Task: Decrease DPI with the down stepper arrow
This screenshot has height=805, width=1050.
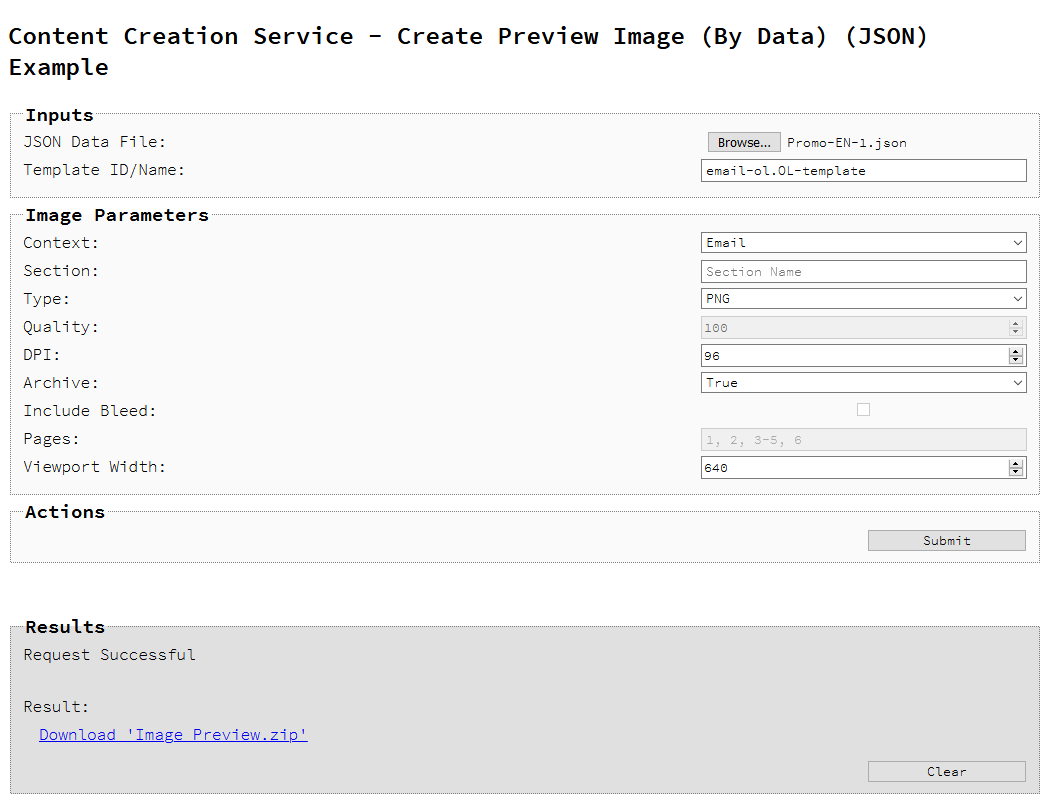Action: point(1016,360)
